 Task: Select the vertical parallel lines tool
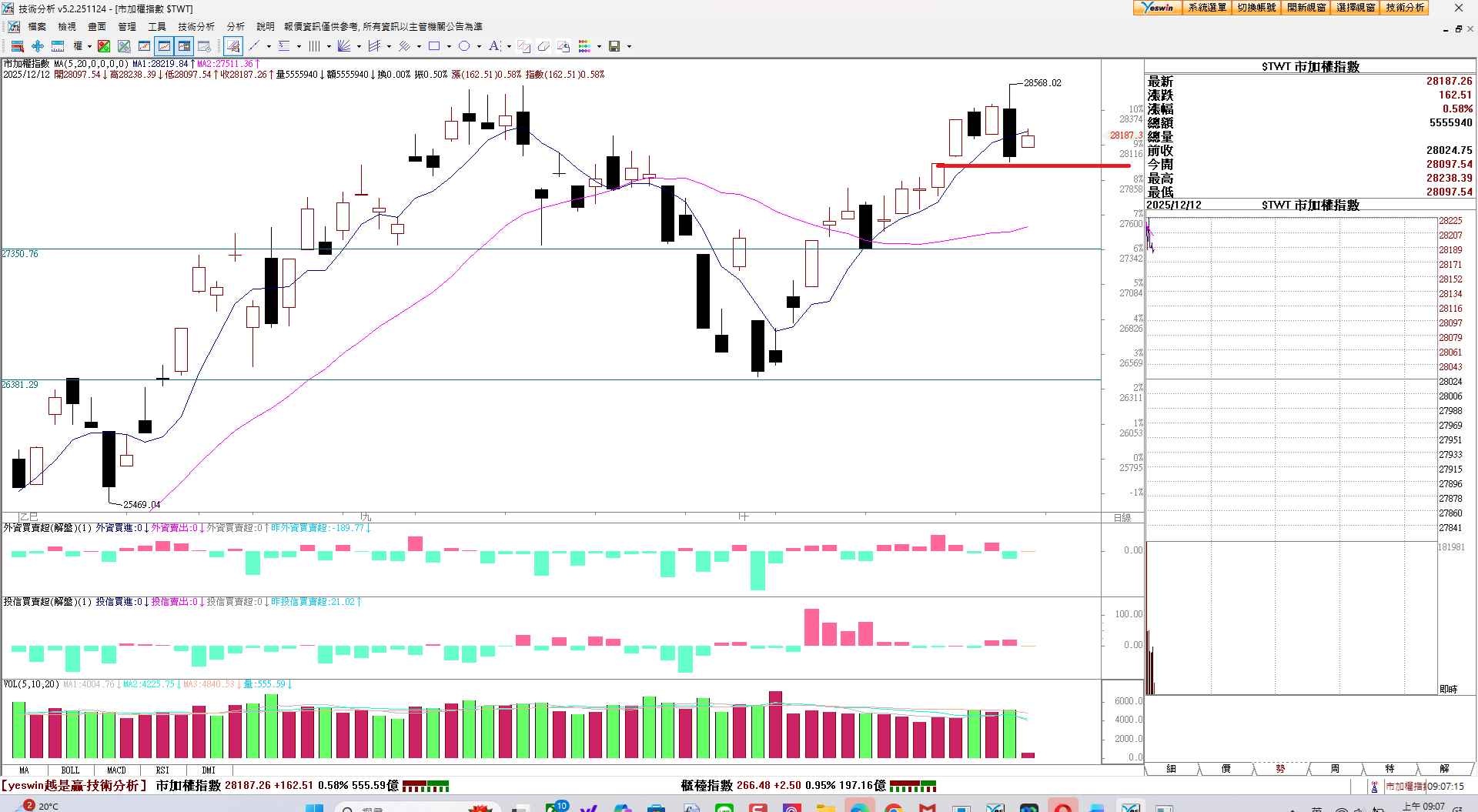[314, 46]
